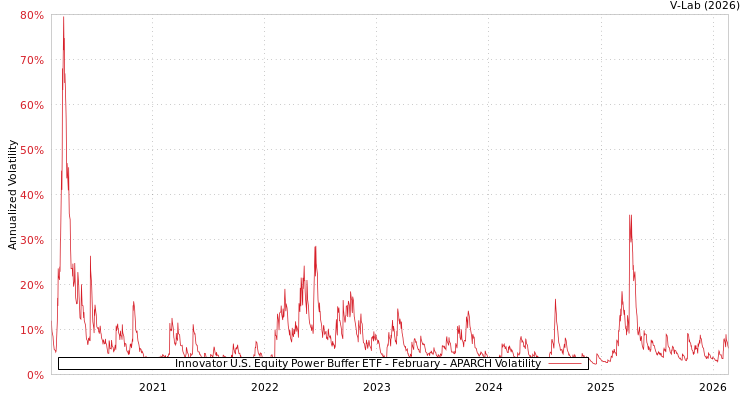Image resolution: width=750 pixels, height=400 pixels.
Task: Click the 2024 x-axis label
Action: (489, 388)
